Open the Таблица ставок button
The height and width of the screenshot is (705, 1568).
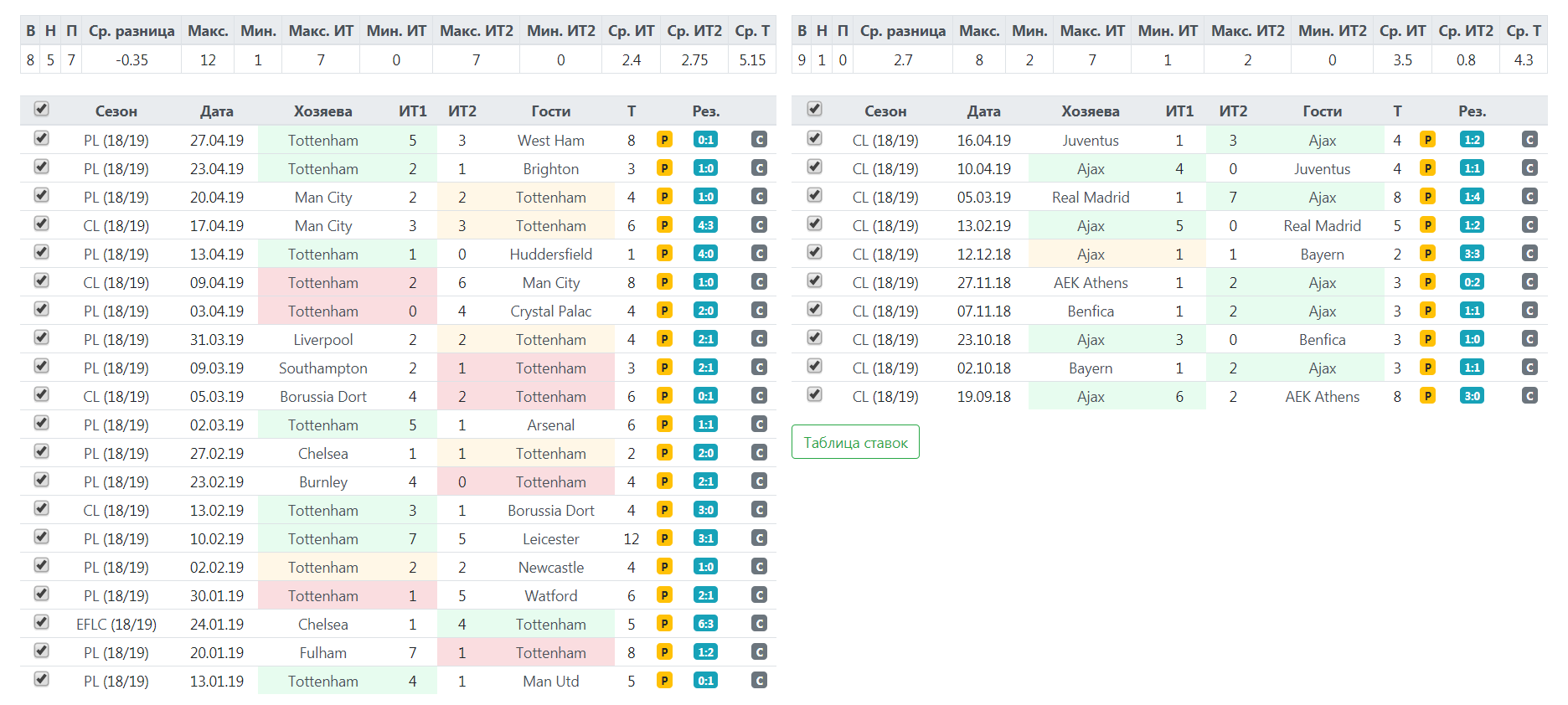tap(855, 442)
